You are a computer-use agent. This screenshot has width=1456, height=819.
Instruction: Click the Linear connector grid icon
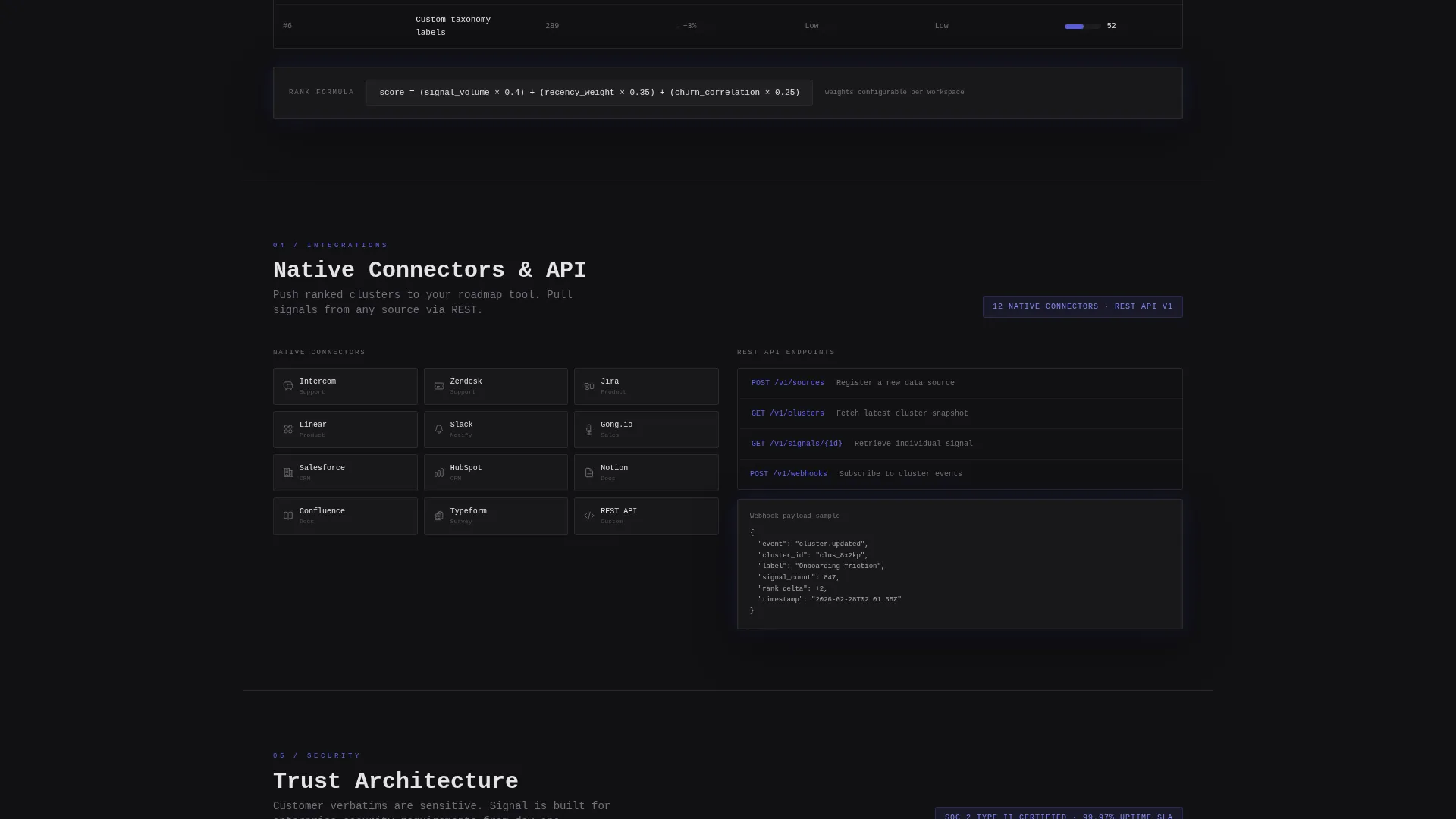click(288, 429)
